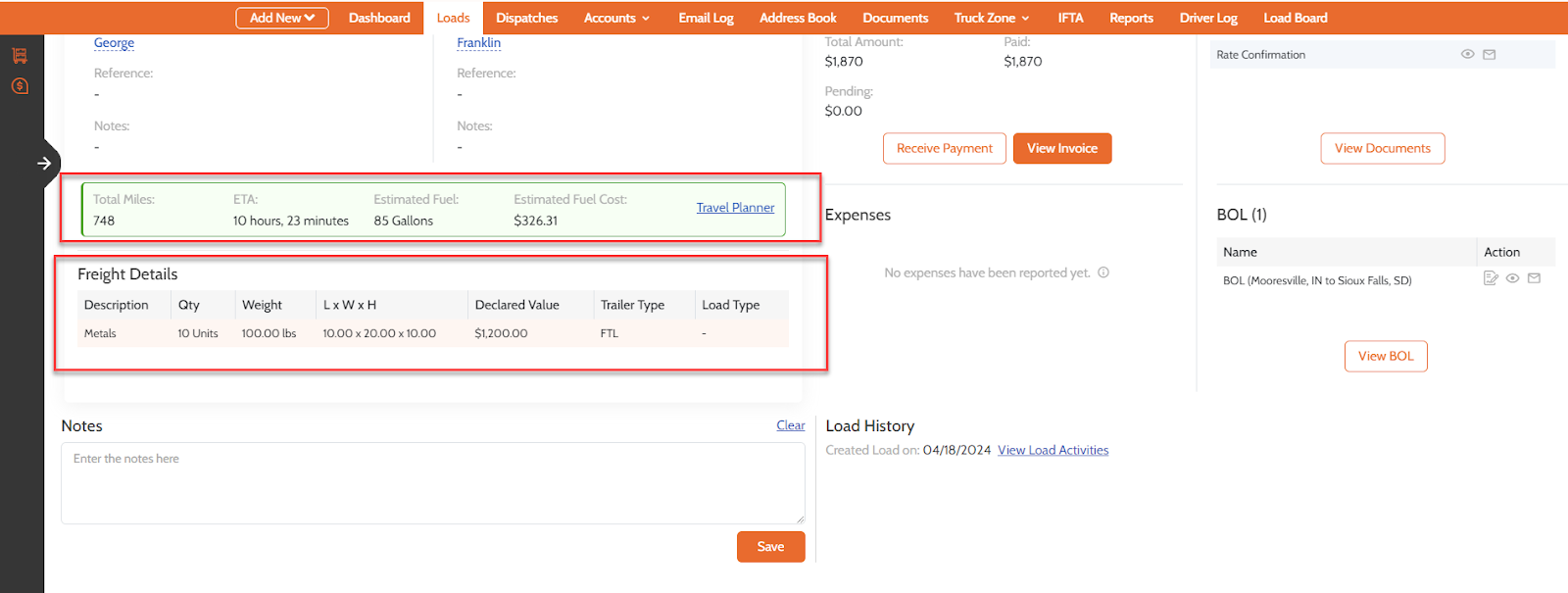Clear the notes field
This screenshot has width=1568, height=593.
(791, 425)
